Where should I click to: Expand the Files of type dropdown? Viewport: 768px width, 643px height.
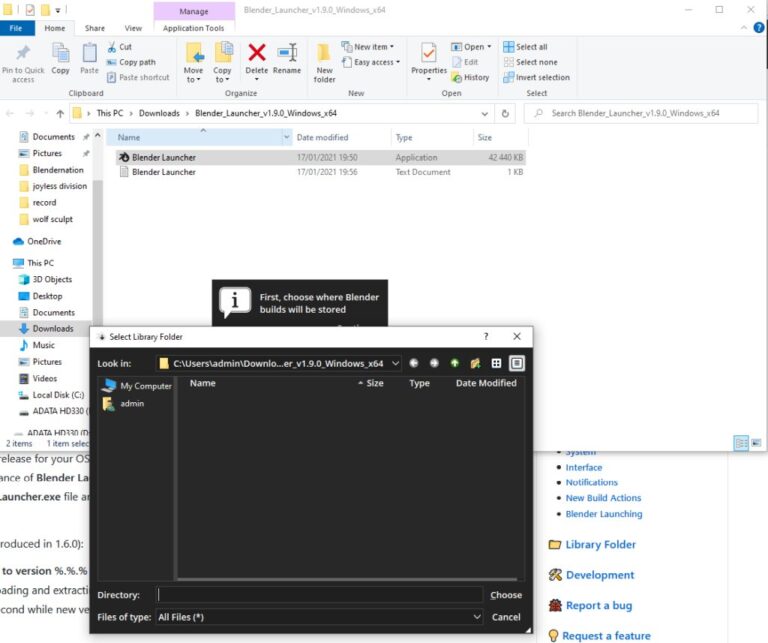coord(475,617)
